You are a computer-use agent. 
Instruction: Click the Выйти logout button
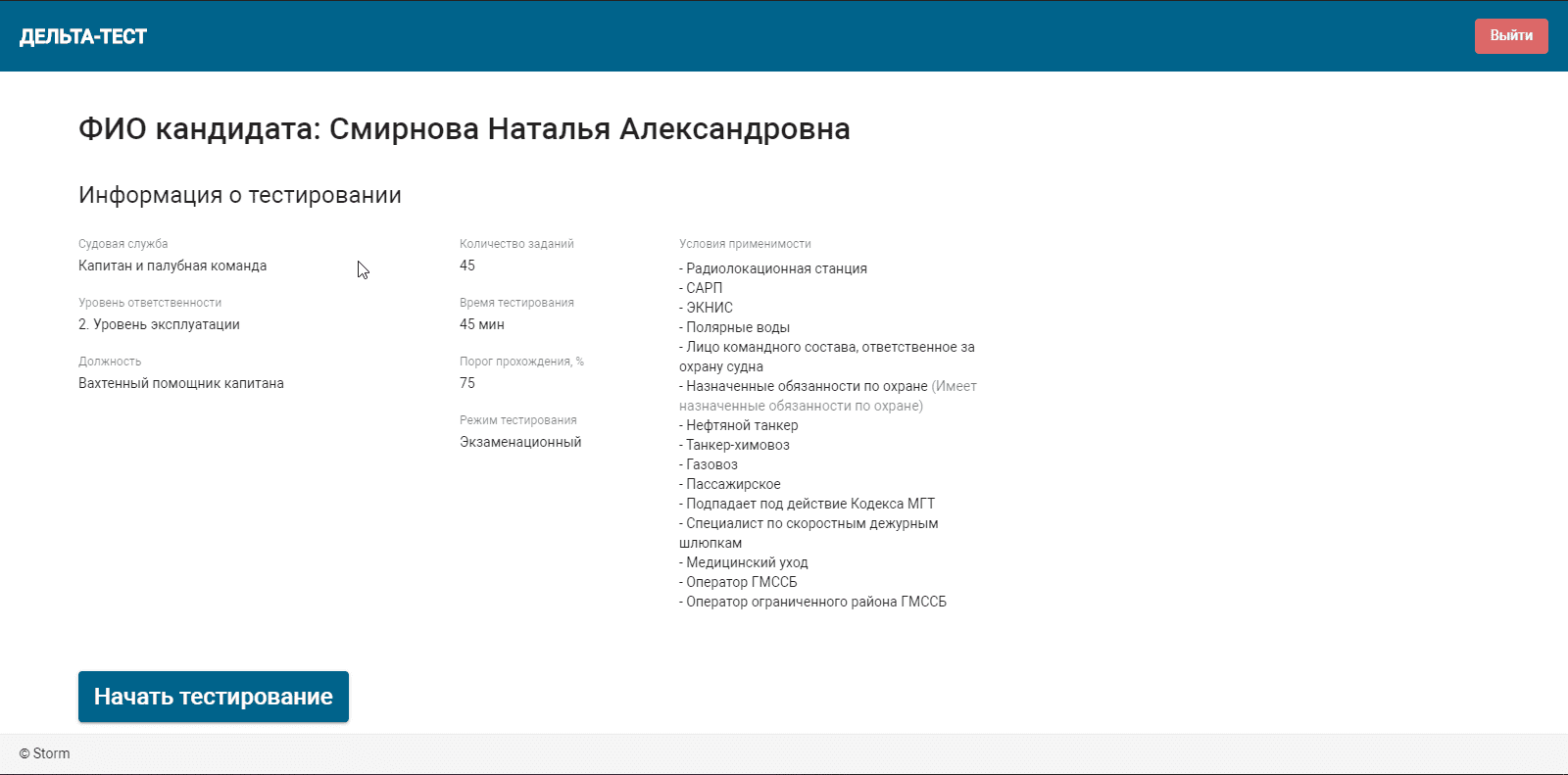[1510, 36]
